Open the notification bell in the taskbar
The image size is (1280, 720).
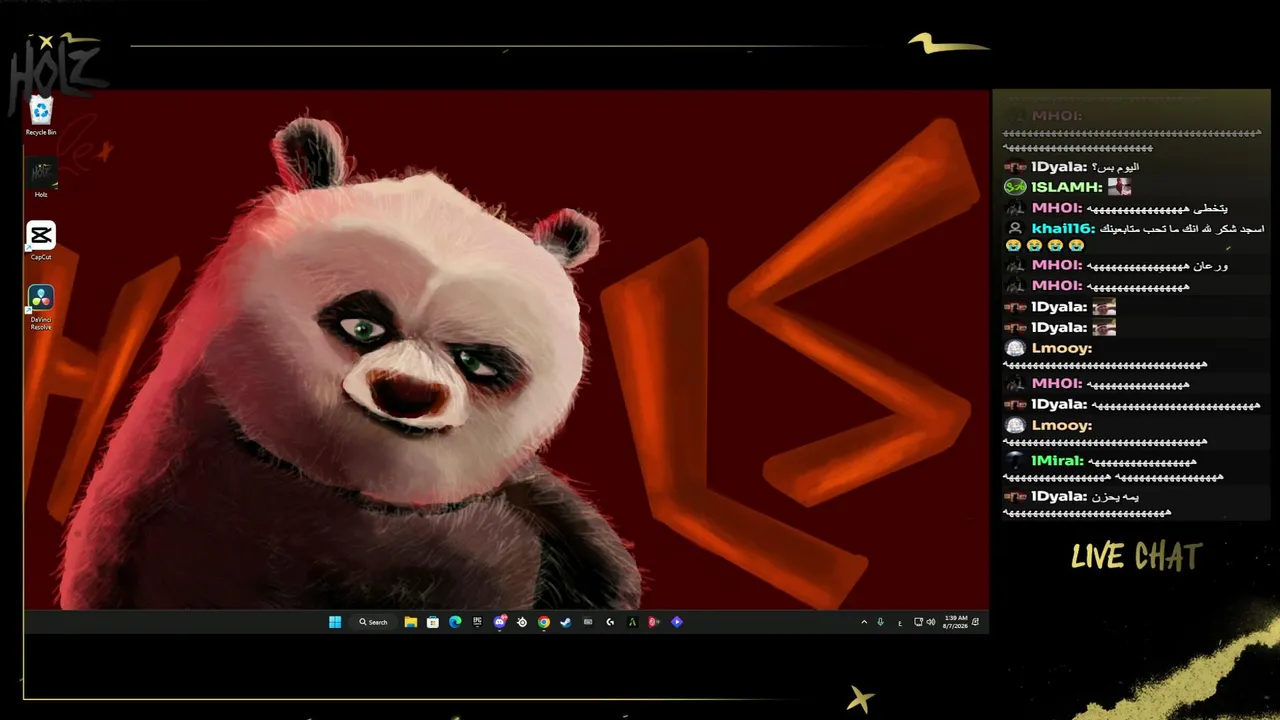tap(976, 622)
